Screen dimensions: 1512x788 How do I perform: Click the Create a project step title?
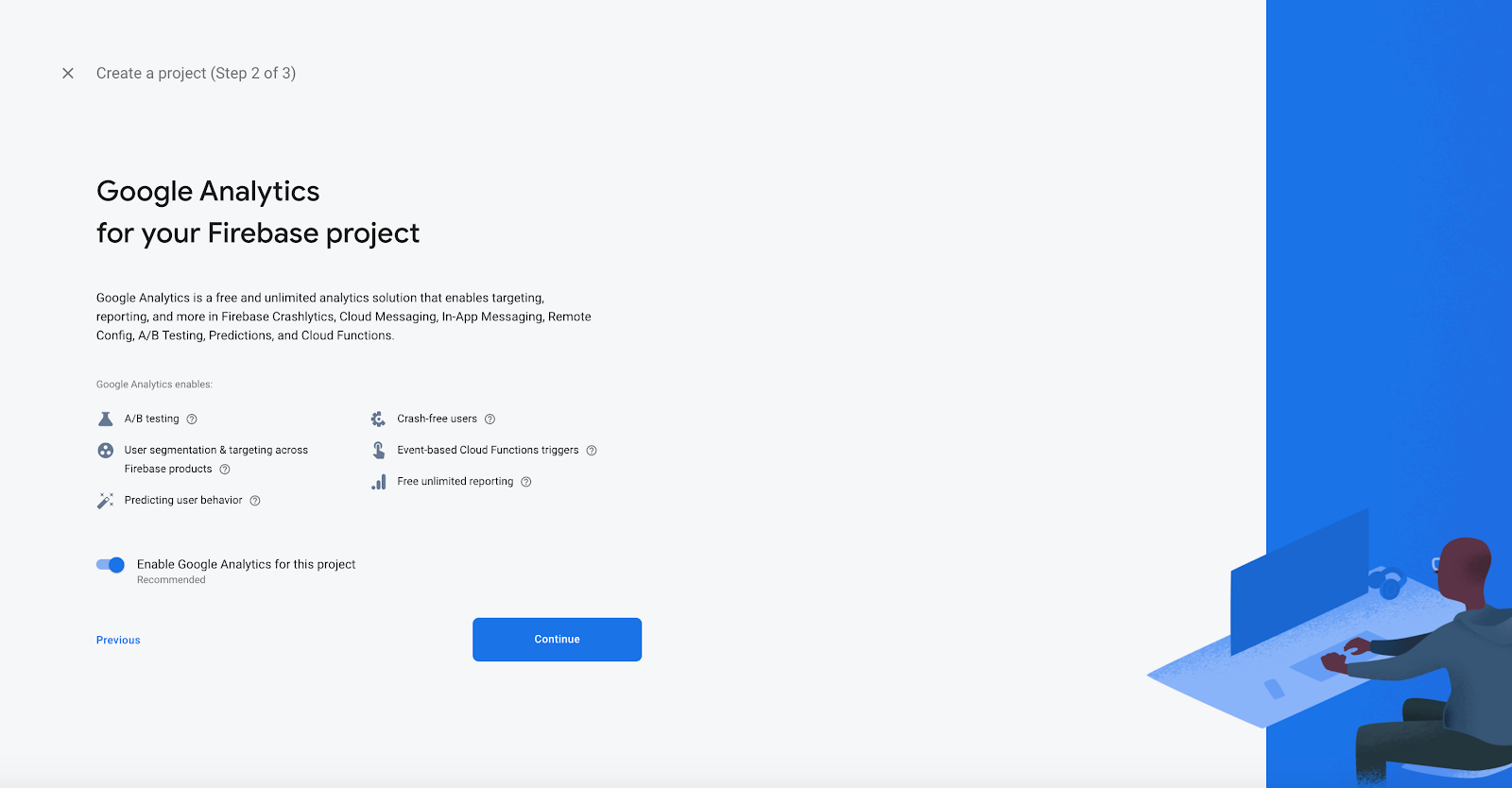tap(196, 73)
